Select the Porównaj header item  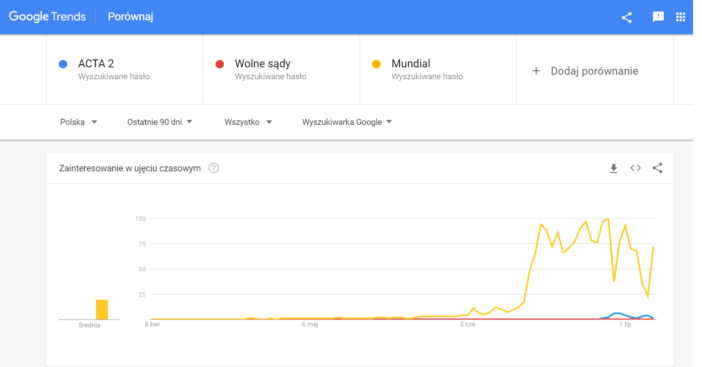pos(130,17)
